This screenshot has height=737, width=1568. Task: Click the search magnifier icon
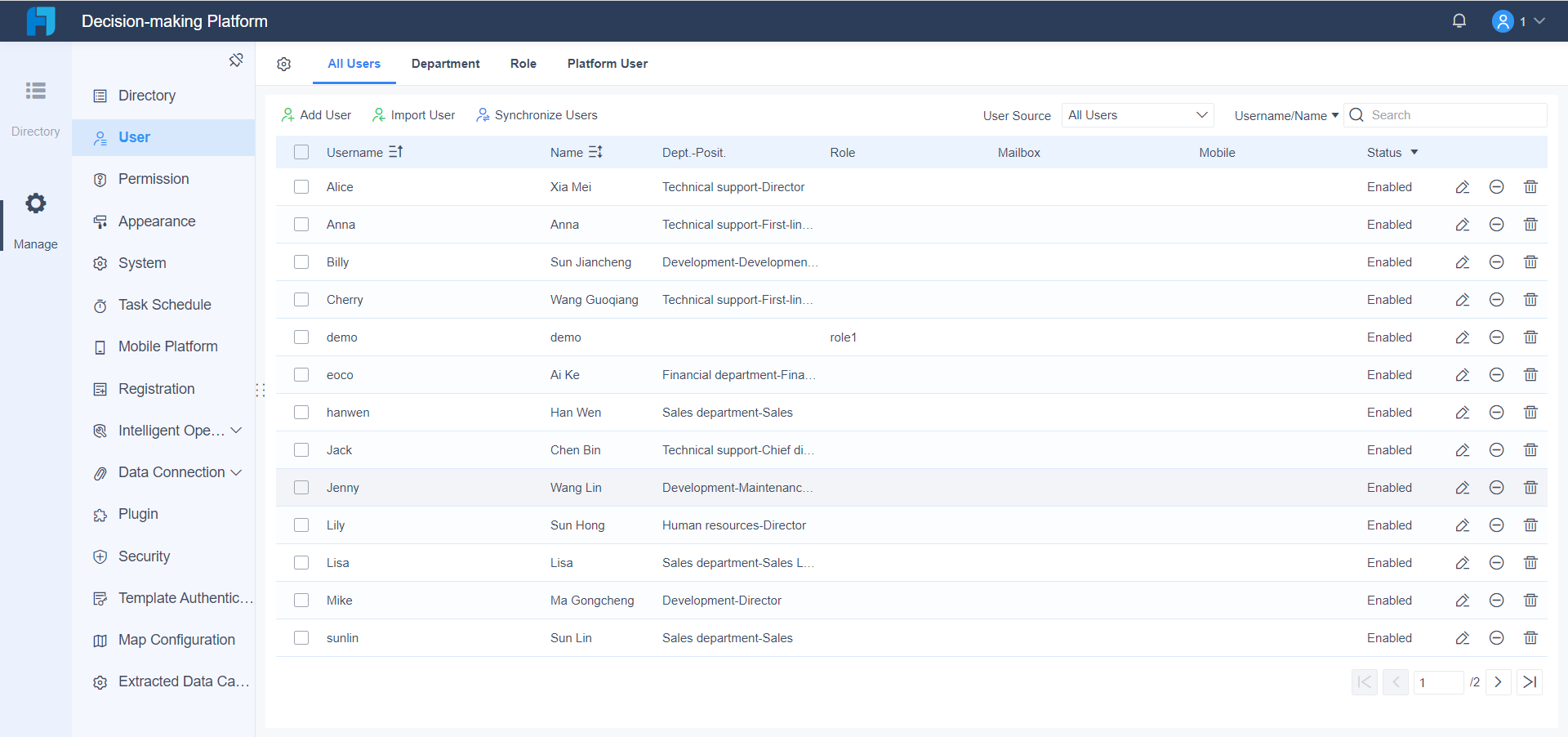pos(1356,115)
